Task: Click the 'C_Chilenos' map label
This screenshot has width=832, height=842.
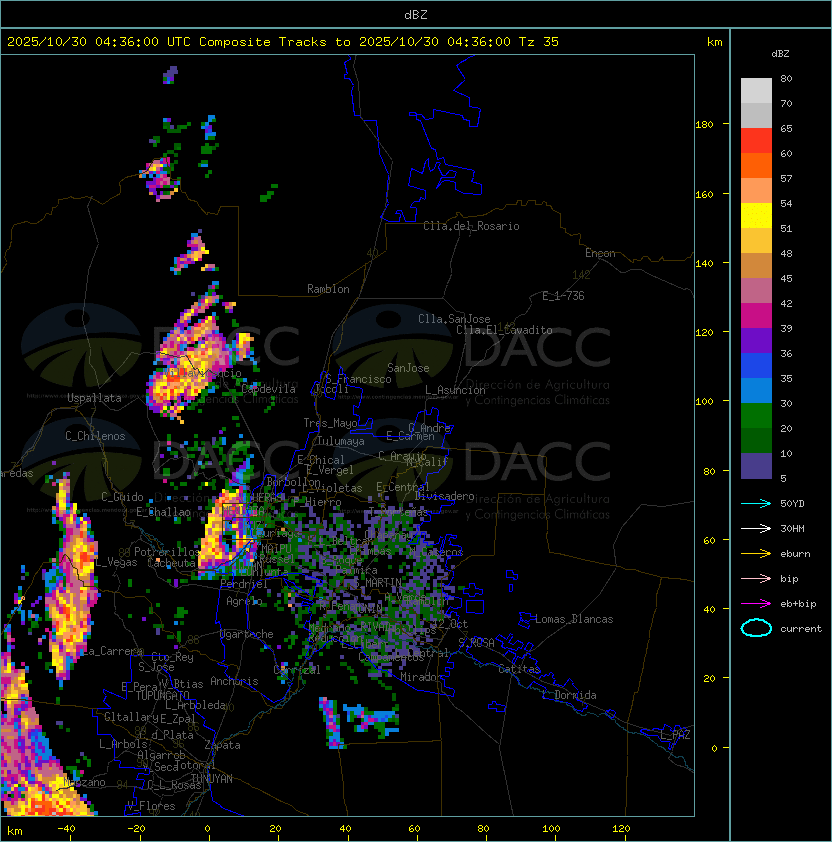Action: 95,436
